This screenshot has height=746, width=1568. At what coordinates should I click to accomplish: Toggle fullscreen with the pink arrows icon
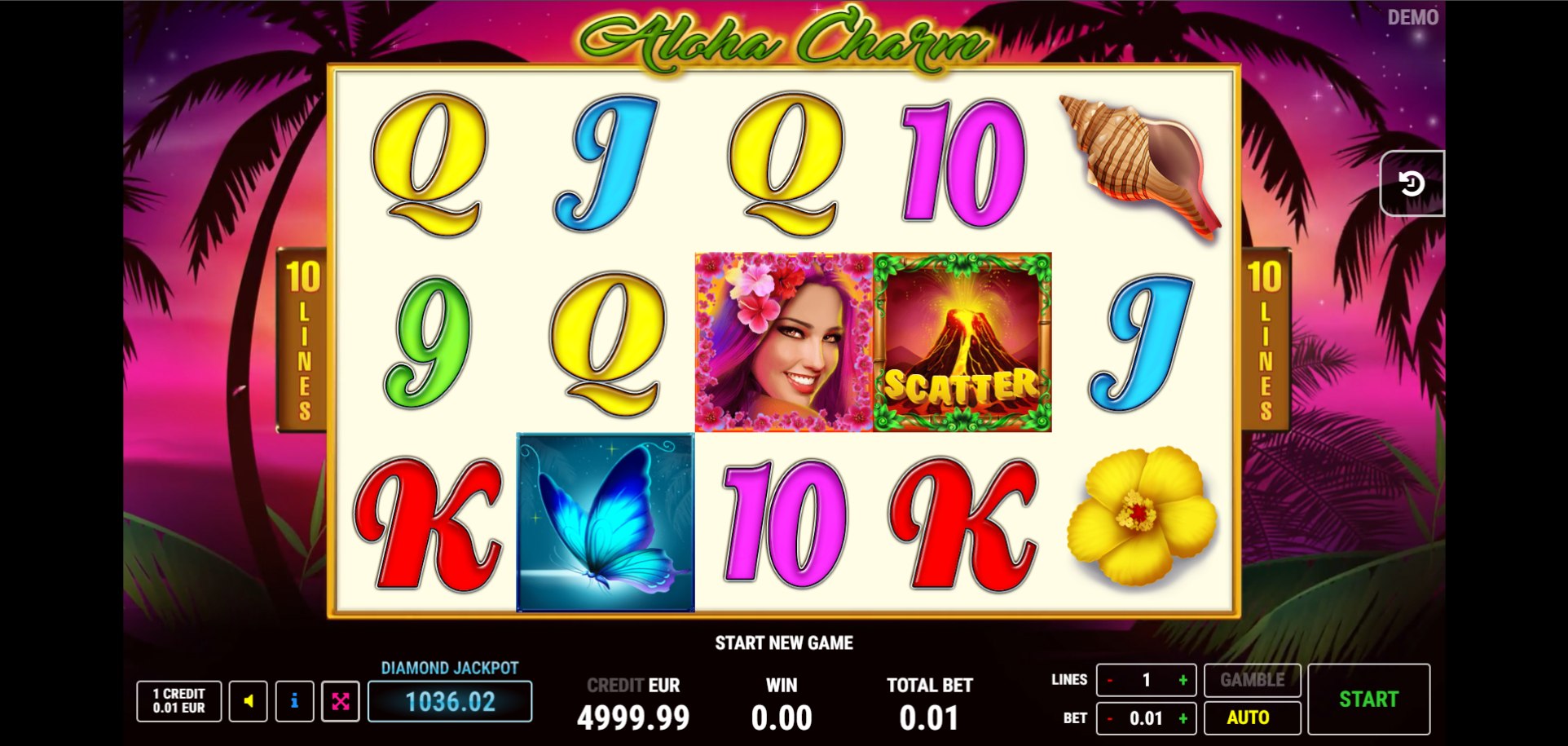click(x=341, y=701)
